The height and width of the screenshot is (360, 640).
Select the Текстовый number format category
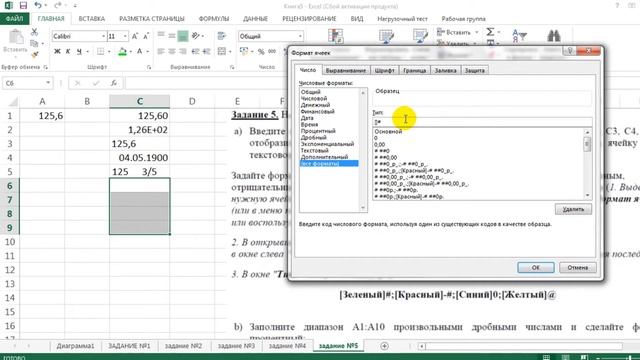[x=314, y=150]
